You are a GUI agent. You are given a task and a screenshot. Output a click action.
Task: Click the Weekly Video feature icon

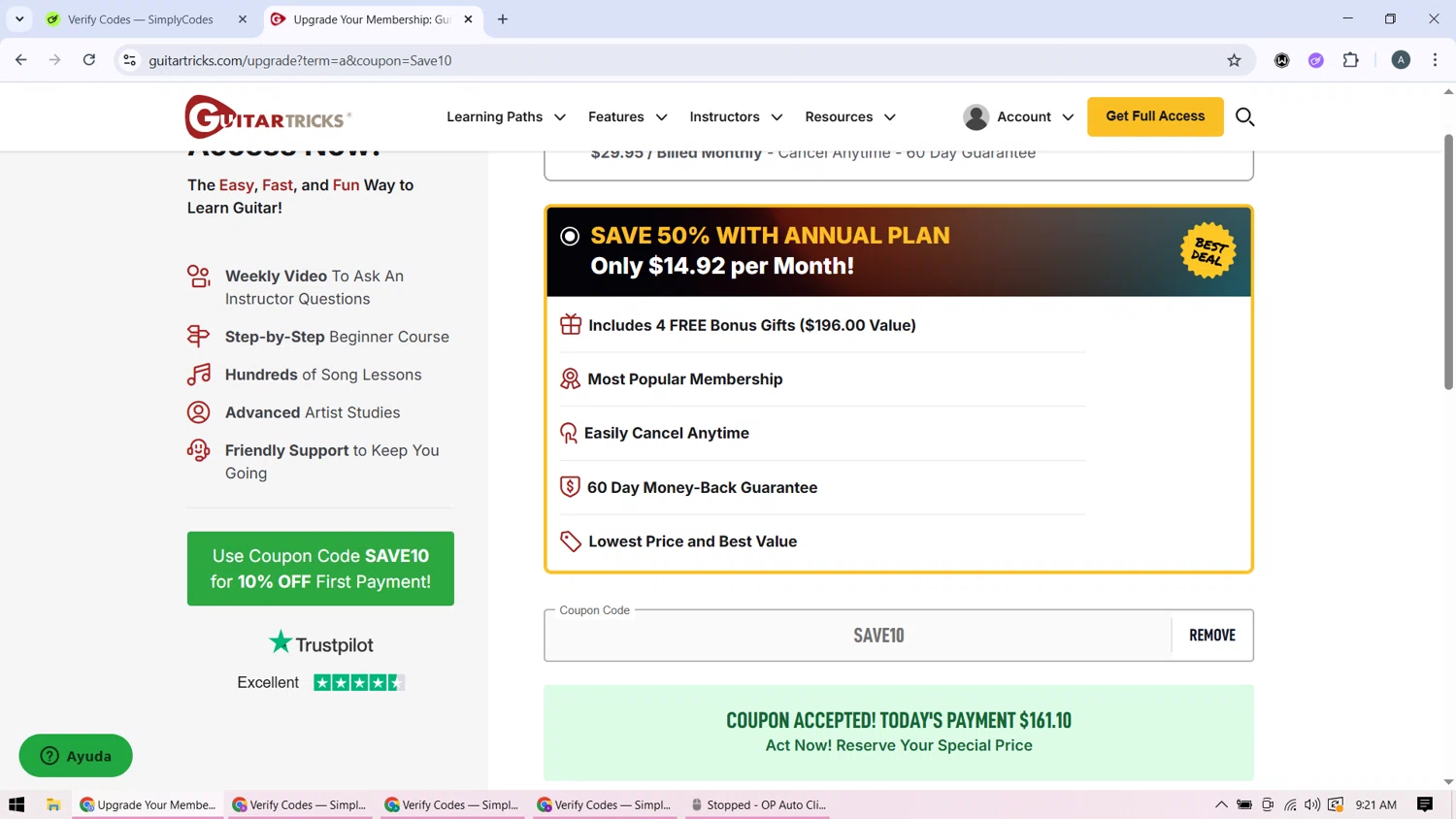199,277
